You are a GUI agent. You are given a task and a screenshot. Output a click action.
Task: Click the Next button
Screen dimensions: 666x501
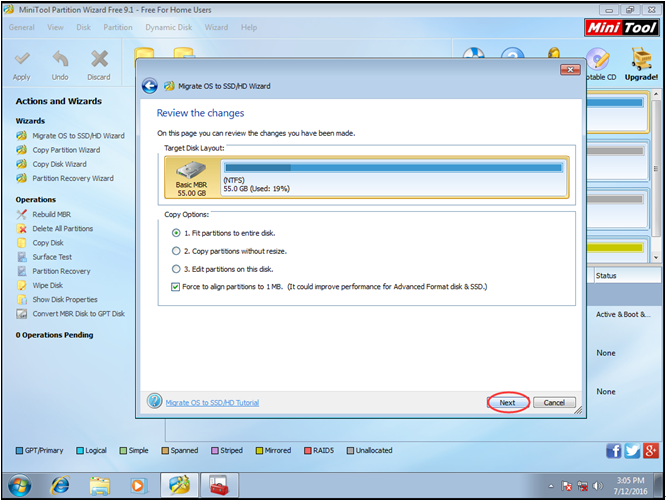click(x=508, y=402)
